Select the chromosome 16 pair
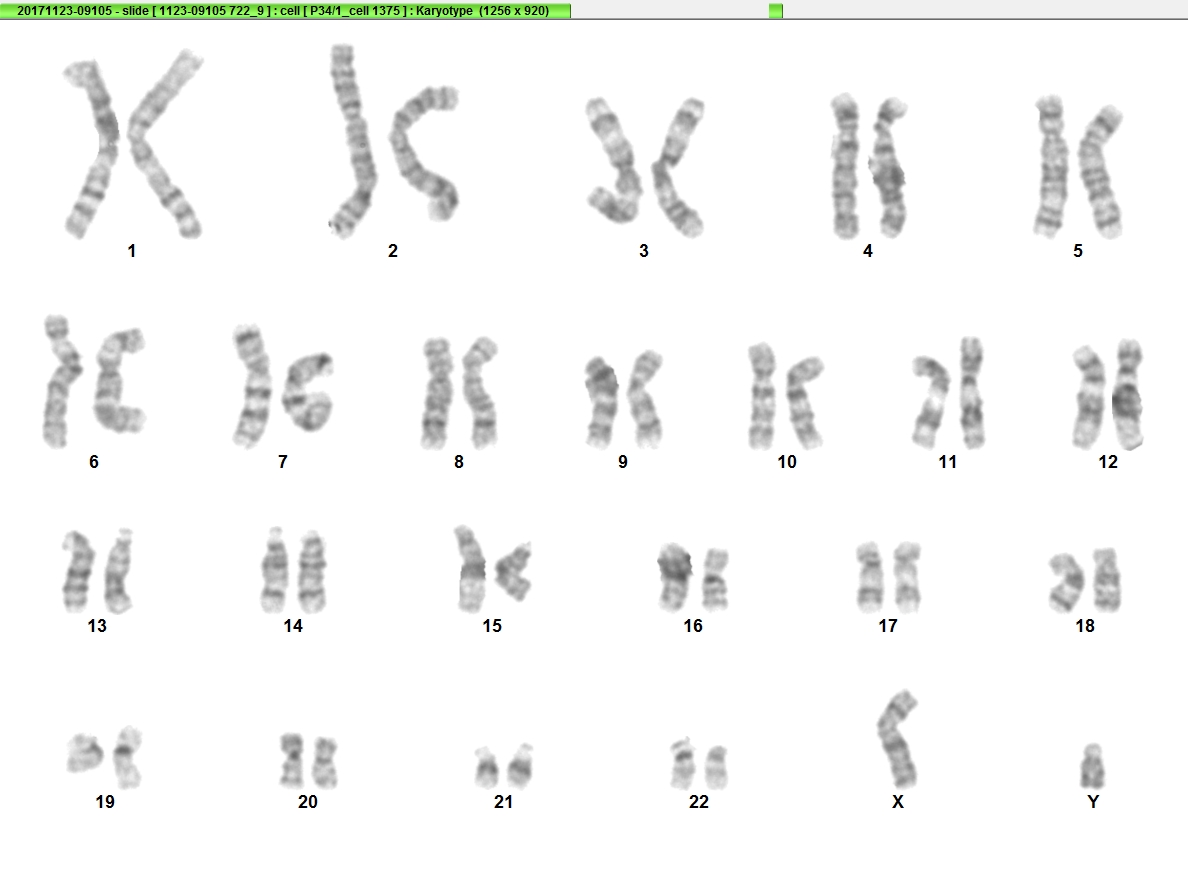The image size is (1188, 869). click(693, 577)
